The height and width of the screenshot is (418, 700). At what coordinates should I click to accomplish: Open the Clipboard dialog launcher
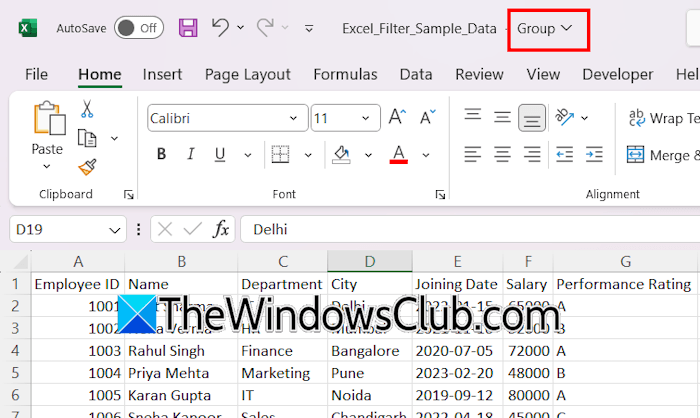(x=129, y=195)
